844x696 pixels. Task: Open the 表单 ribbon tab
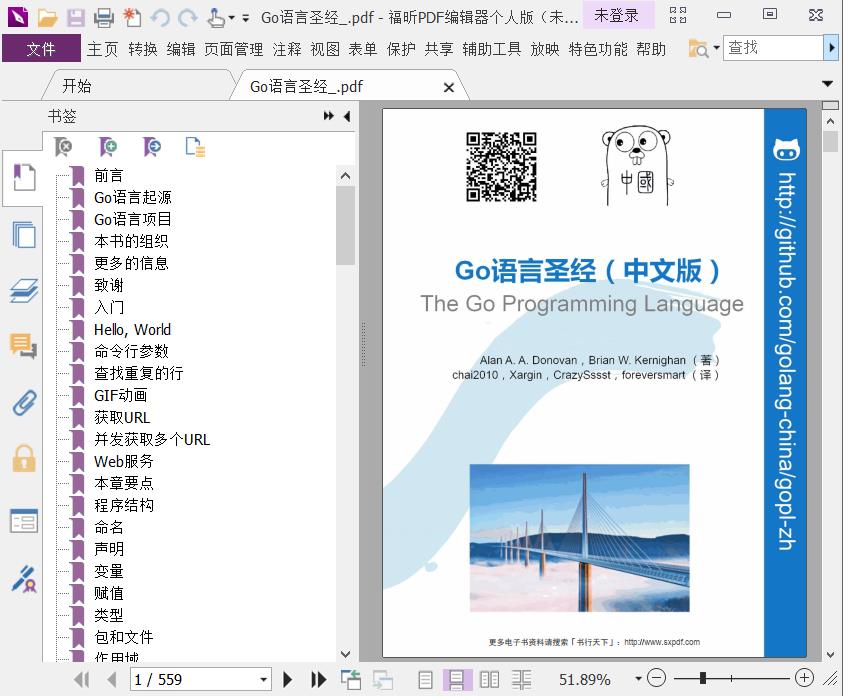(363, 49)
